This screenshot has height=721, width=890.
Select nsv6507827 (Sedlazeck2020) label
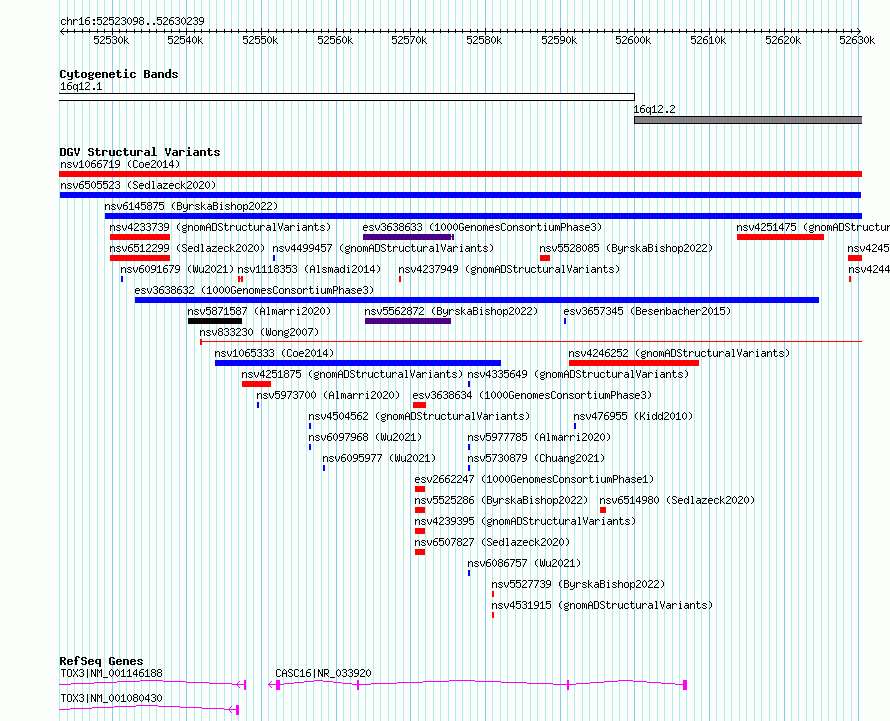(x=492, y=542)
